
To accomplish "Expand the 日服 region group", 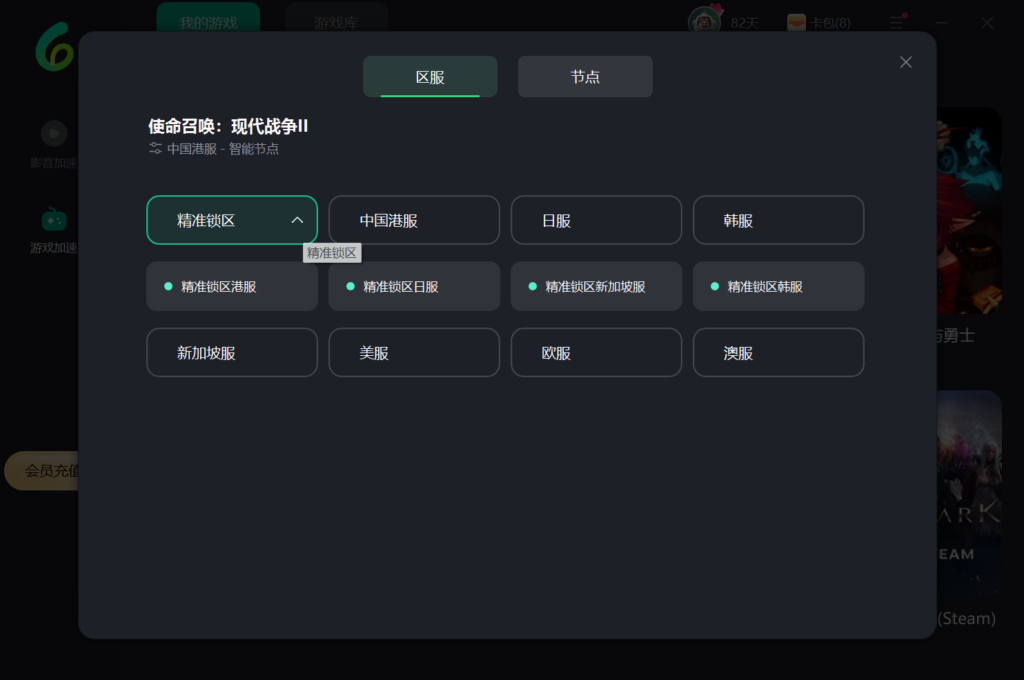I will tap(596, 220).
